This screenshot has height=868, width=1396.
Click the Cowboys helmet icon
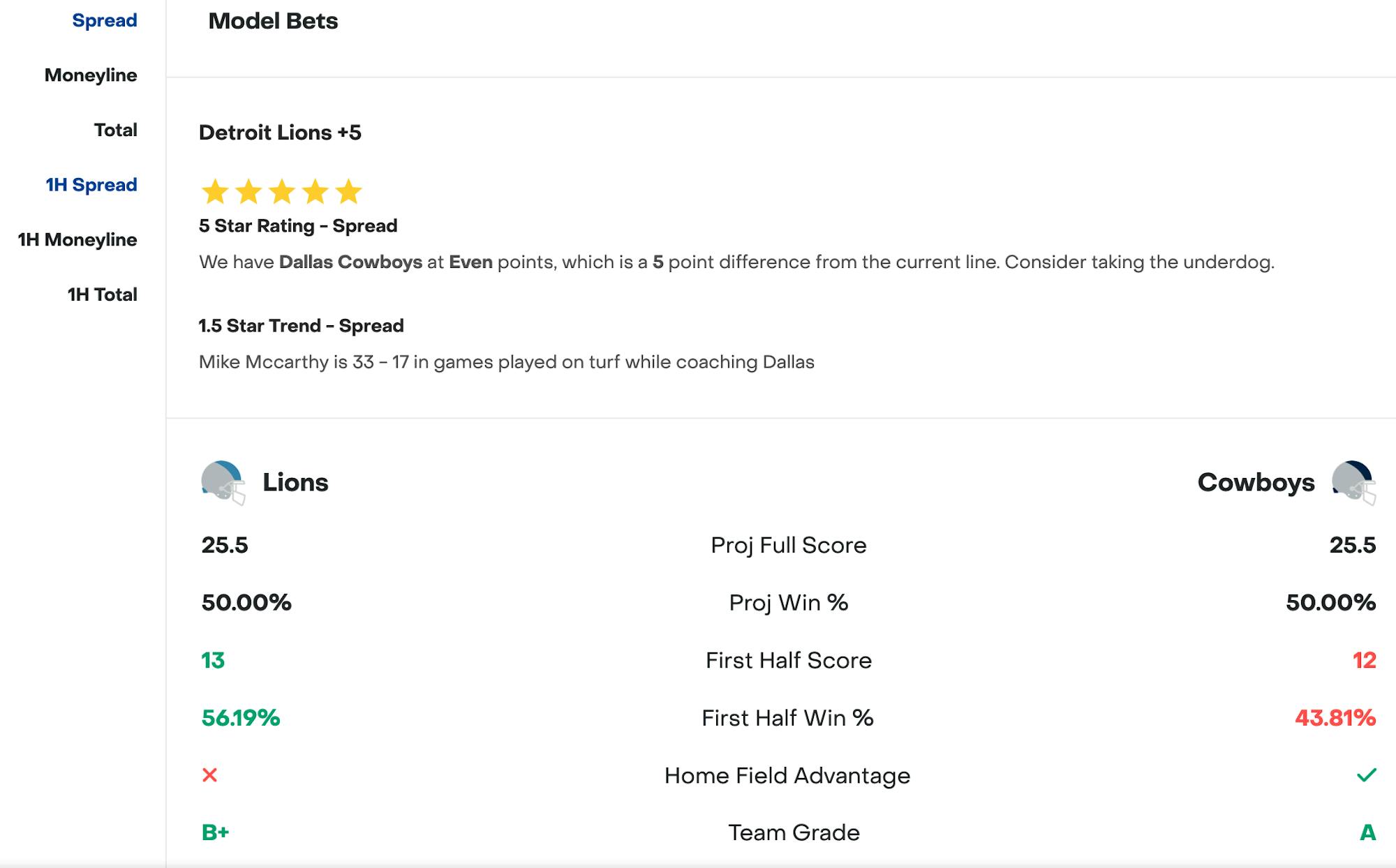[x=1353, y=482]
